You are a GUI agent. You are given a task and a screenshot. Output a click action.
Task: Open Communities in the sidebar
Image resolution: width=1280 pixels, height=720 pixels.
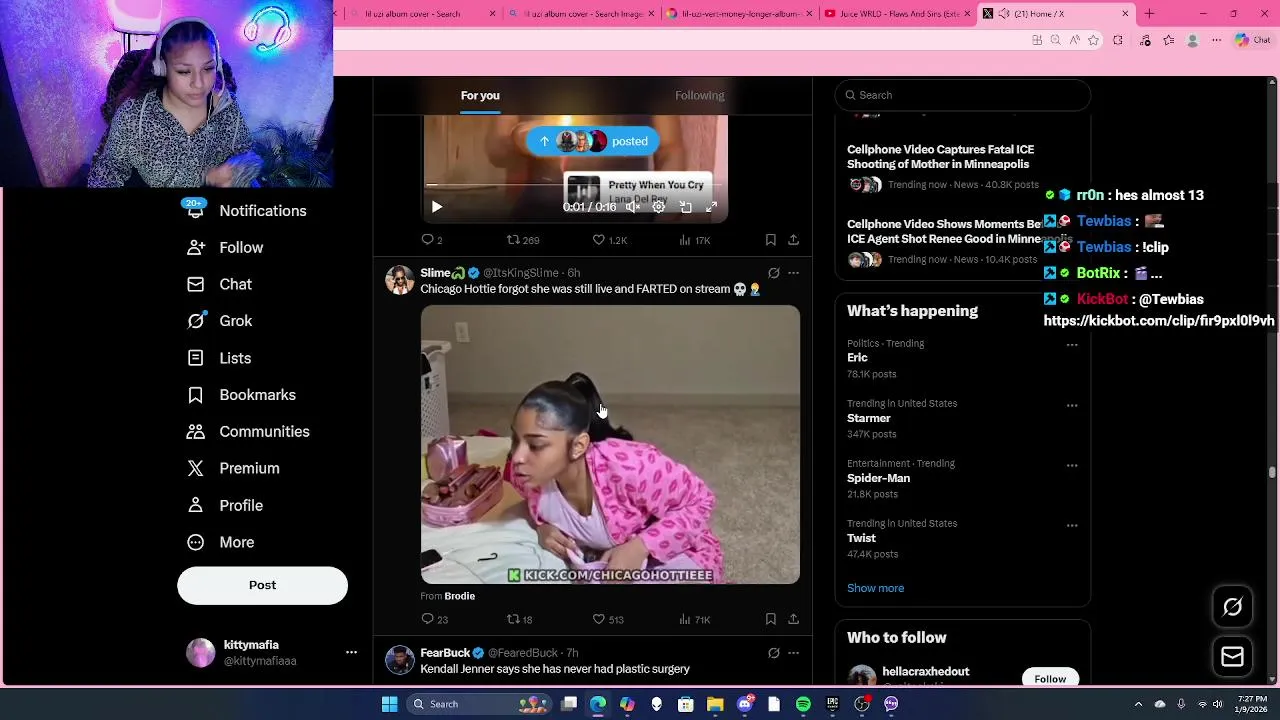(x=248, y=432)
